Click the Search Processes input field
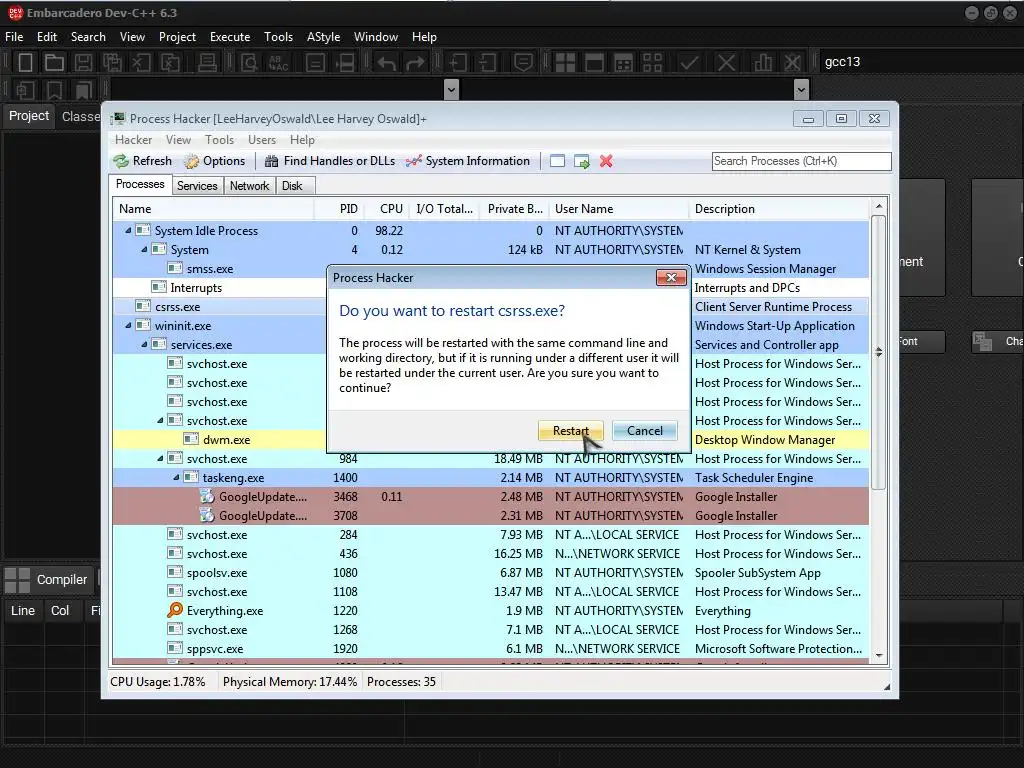 801,161
